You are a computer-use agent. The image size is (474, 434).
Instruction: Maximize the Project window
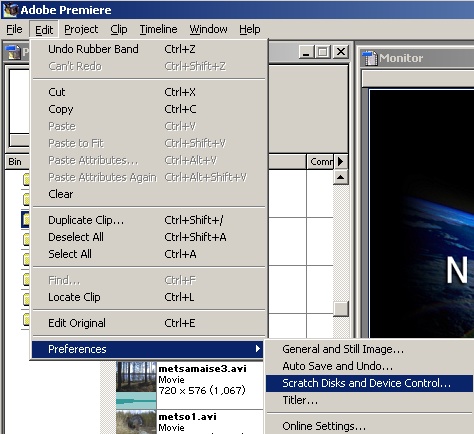coord(323,52)
